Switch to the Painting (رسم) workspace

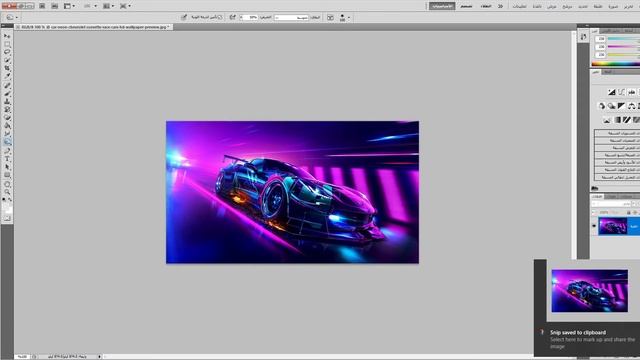486,6
